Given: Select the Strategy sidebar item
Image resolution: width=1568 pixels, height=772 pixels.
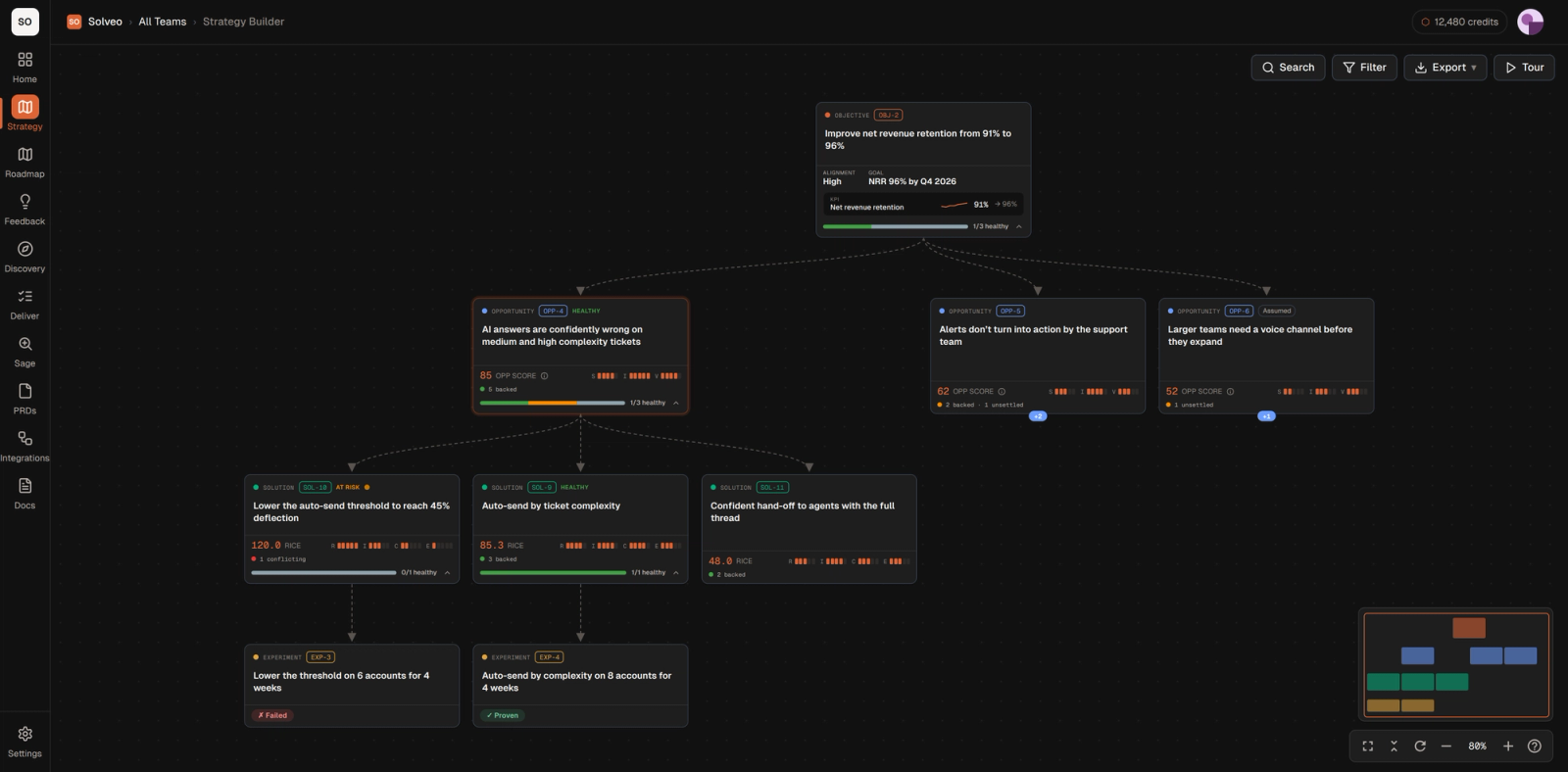Looking at the screenshot, I should [x=24, y=115].
